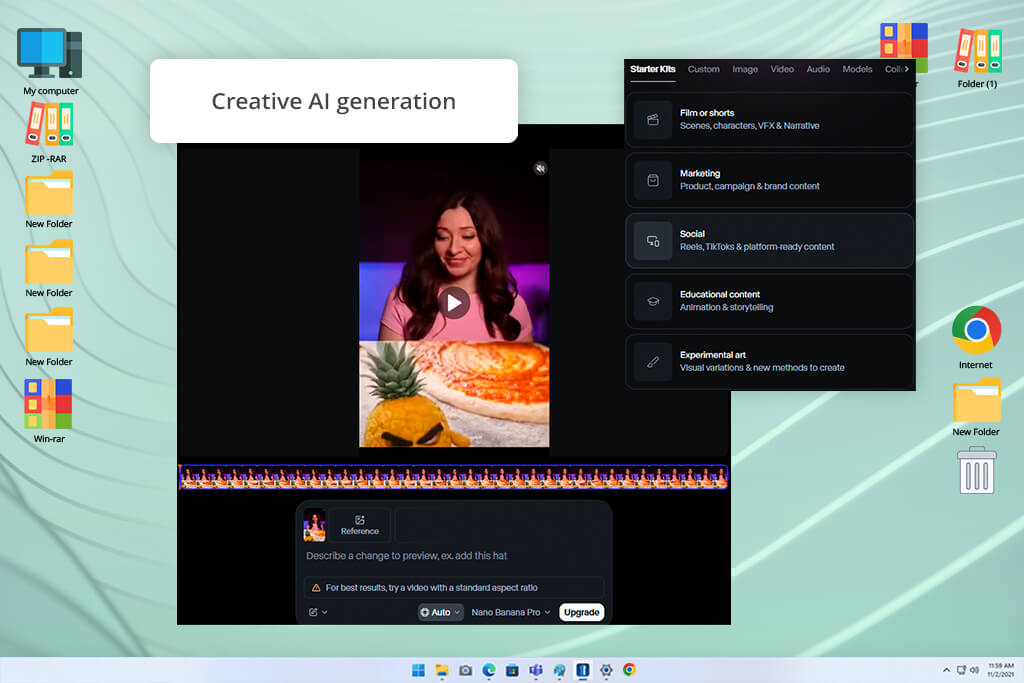This screenshot has height=683, width=1024.
Task: Open the ZIP-RAR desktop icon
Action: pos(49,133)
